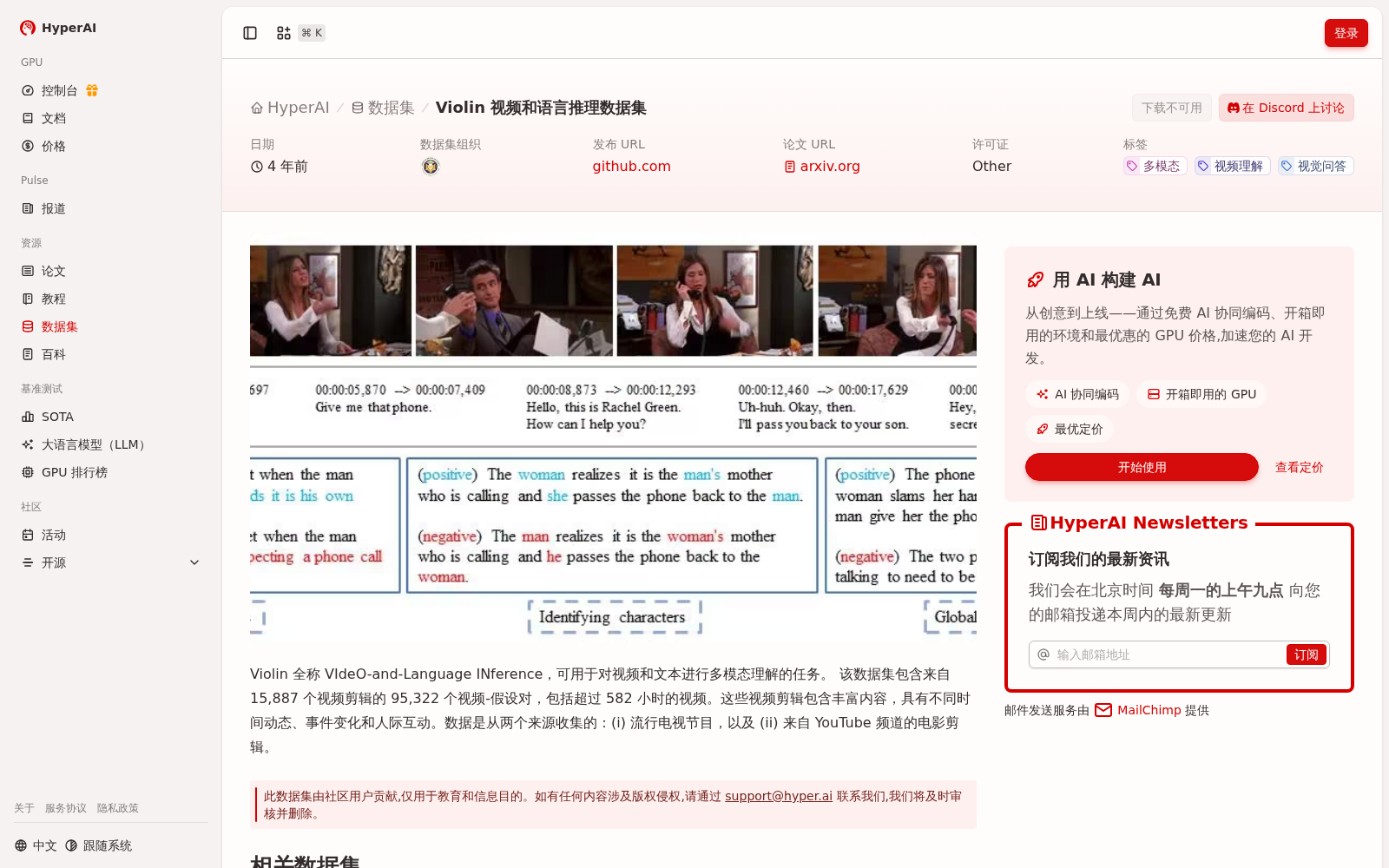Click 关于 footer link
Viewport: 1389px width, 868px height.
point(24,808)
